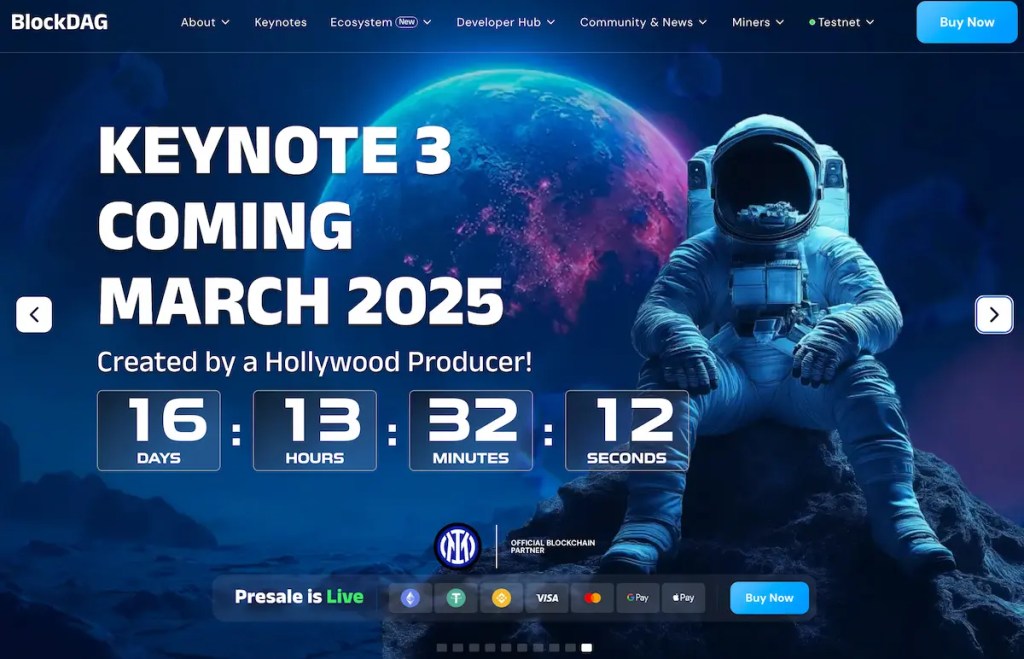Expand the Community & News menu

(x=643, y=22)
